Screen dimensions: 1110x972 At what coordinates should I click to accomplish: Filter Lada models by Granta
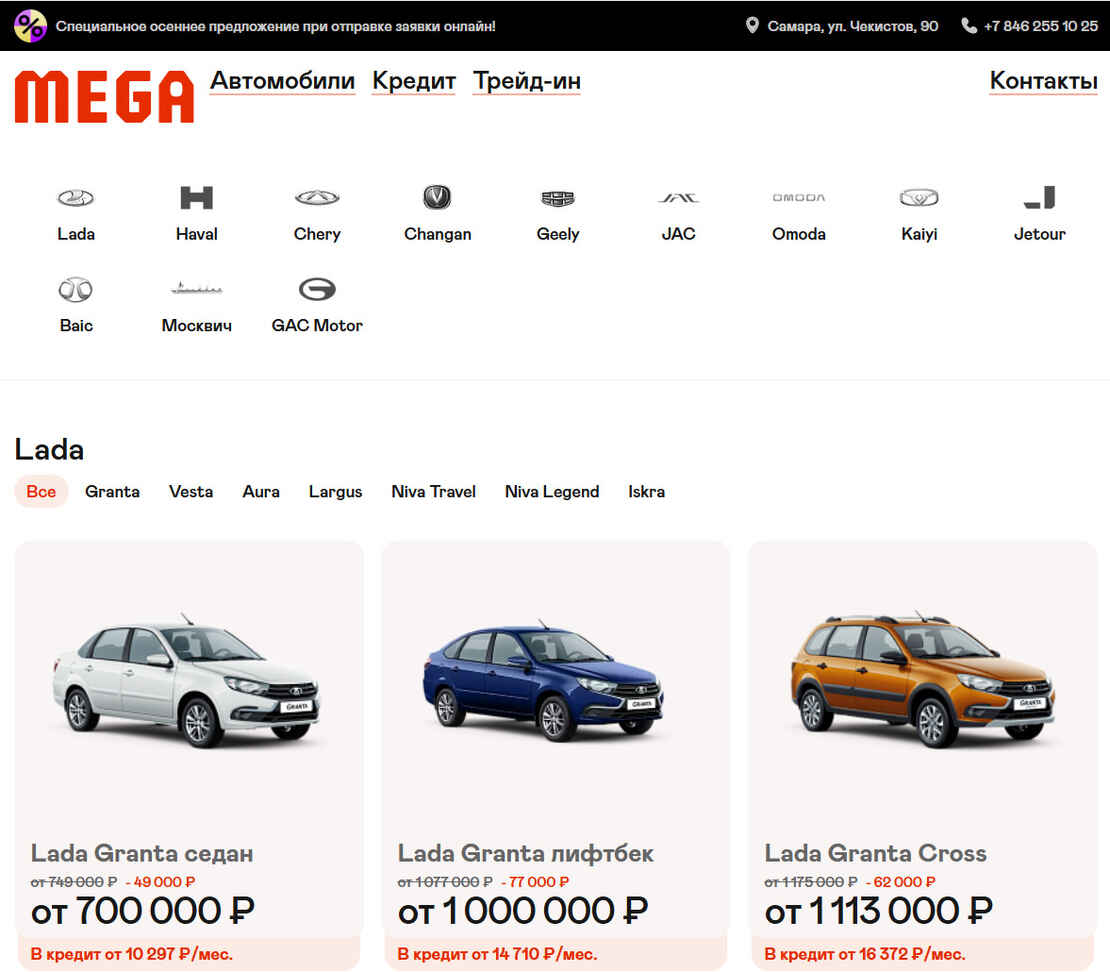(x=113, y=491)
